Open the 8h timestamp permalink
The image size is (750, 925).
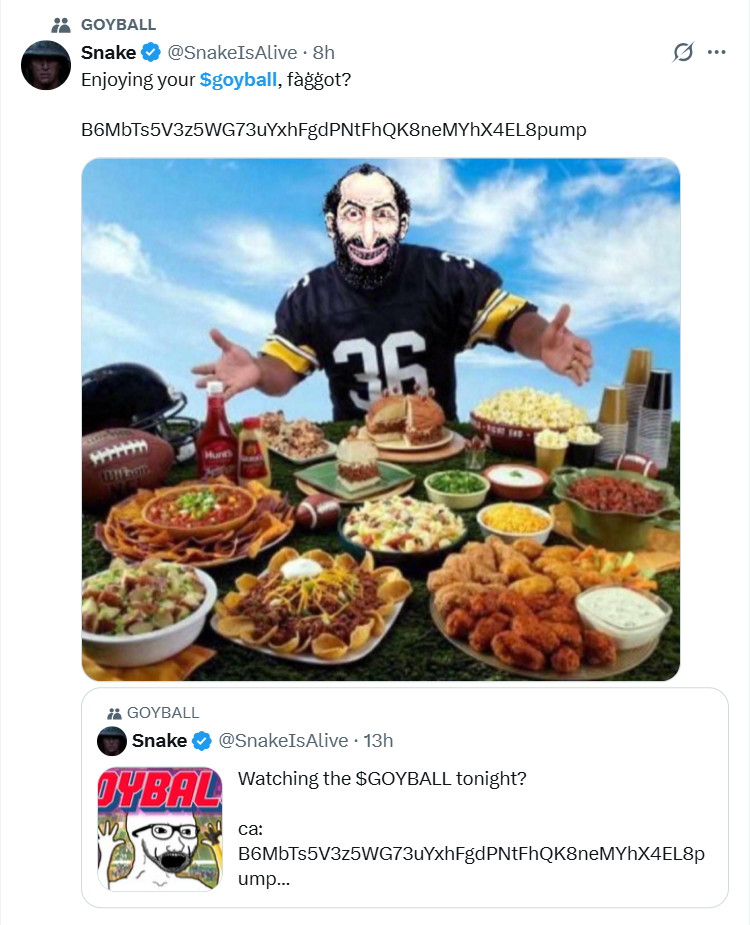(323, 53)
